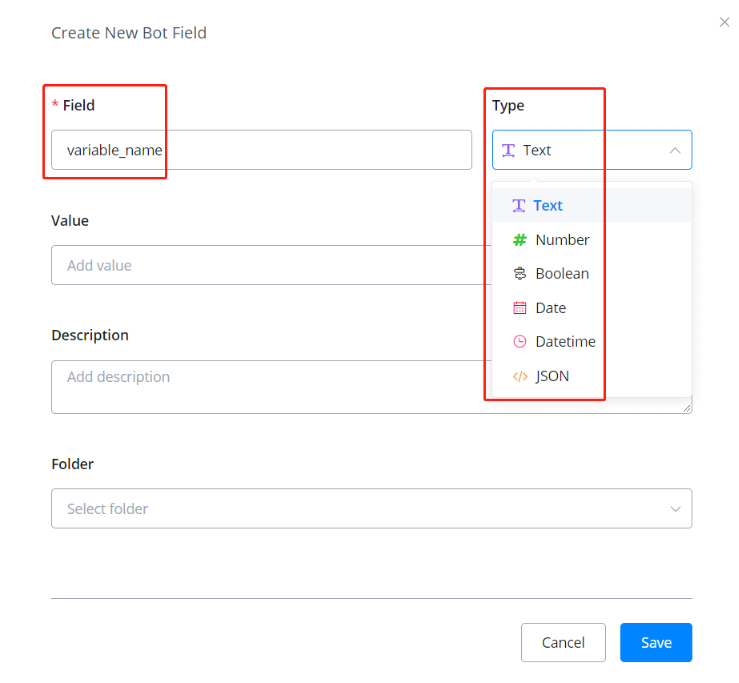739x683 pixels.
Task: Open the Type combo box showing Text
Action: 590,150
